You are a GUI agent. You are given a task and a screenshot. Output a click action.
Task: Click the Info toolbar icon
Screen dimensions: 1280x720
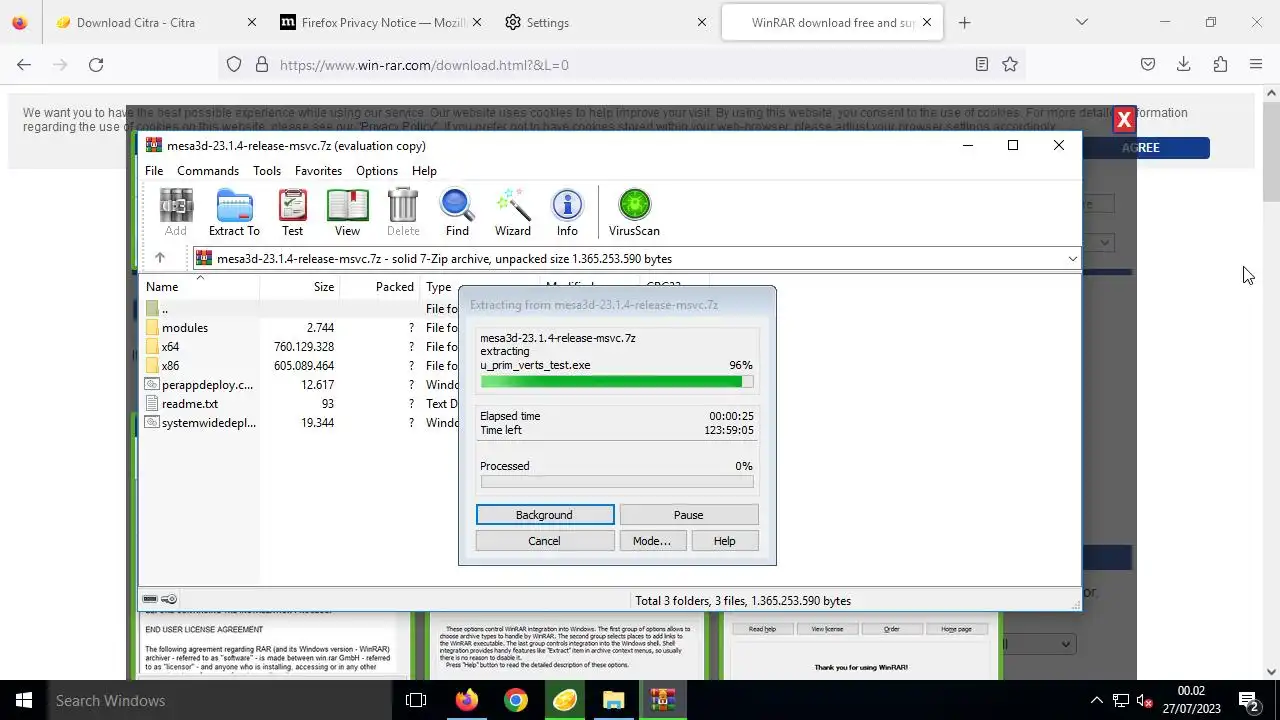pos(567,212)
